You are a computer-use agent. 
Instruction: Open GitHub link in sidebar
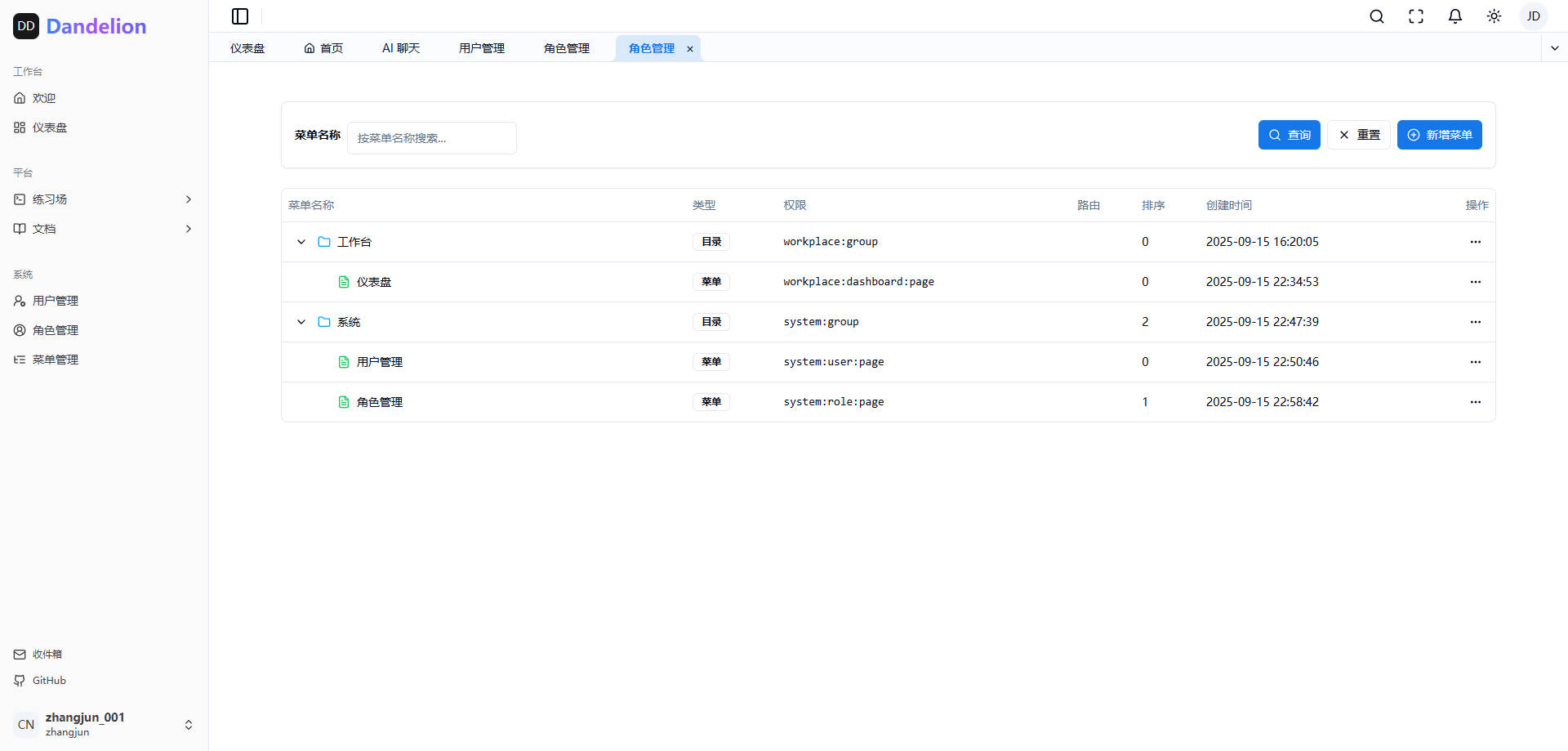coord(49,681)
